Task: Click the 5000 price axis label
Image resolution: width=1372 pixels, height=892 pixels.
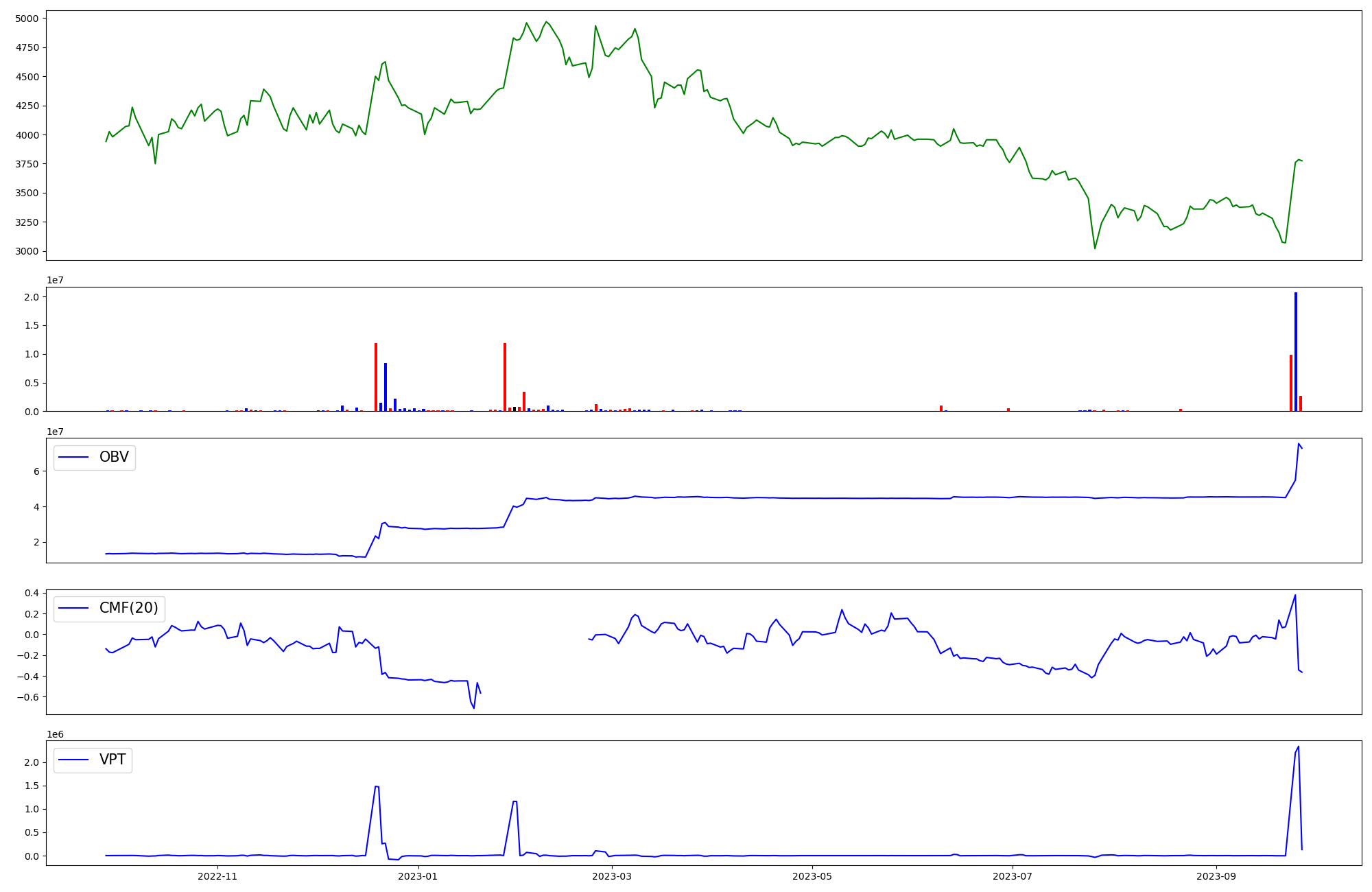Action: (x=27, y=19)
